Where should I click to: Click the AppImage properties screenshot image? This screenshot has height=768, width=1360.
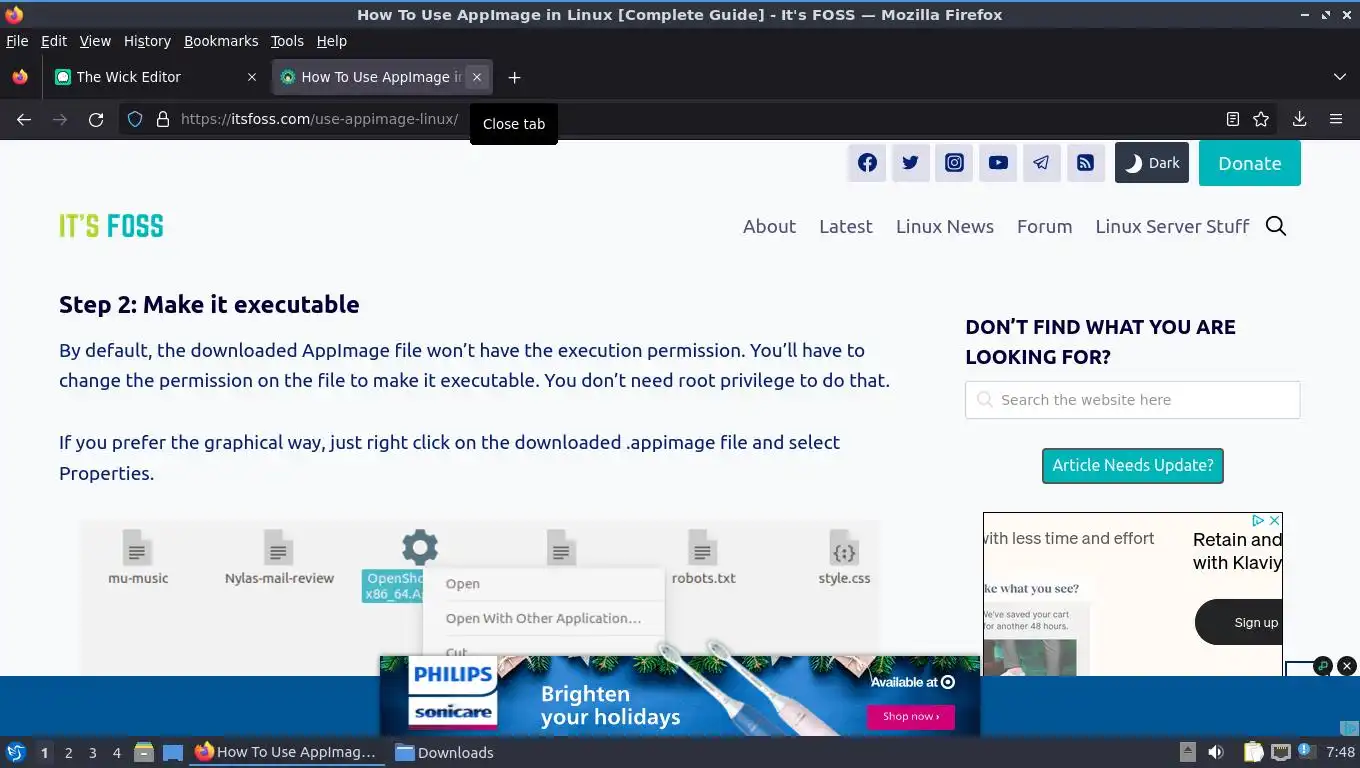pyautogui.click(x=480, y=597)
